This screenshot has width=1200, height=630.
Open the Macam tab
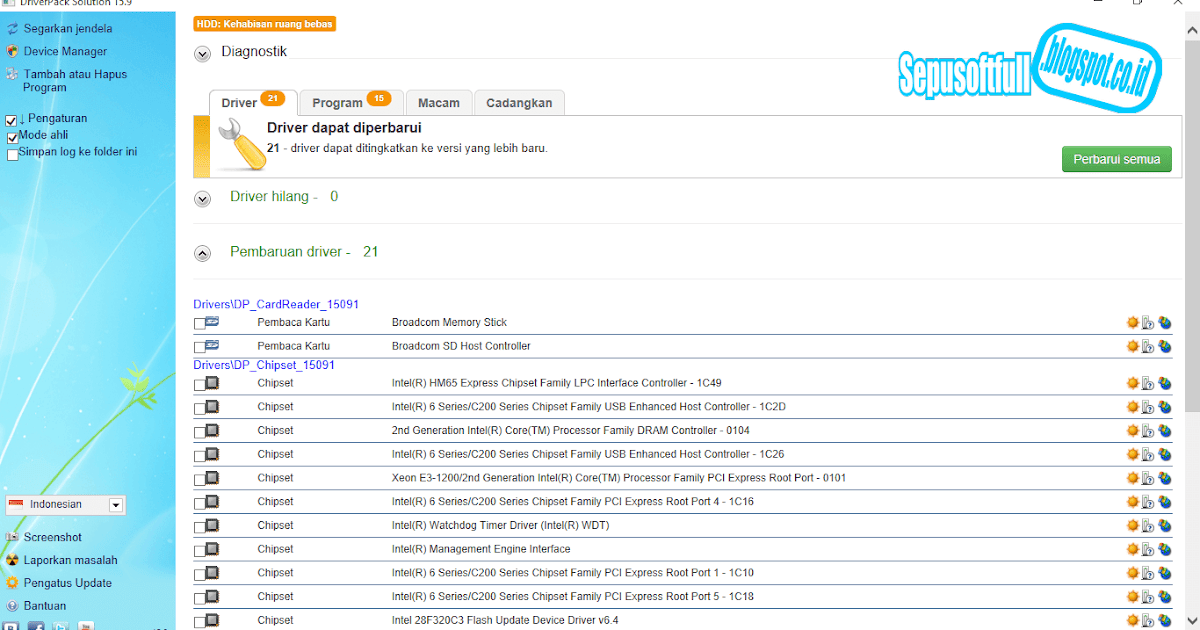point(439,102)
